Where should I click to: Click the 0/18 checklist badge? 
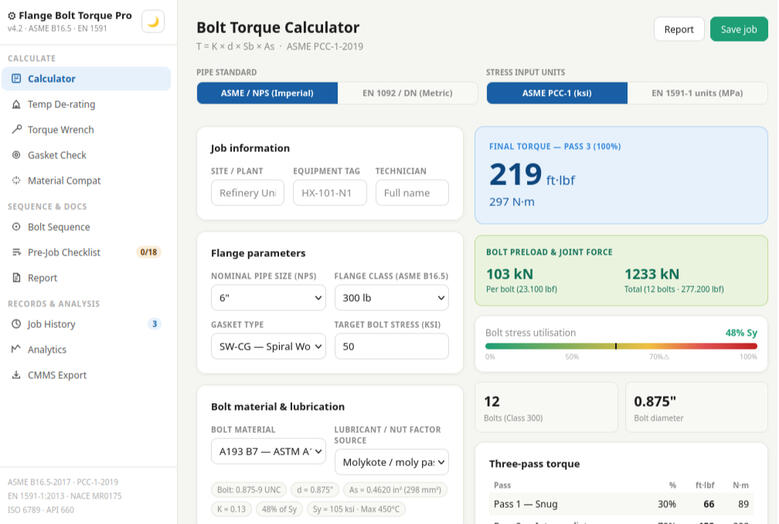149,252
